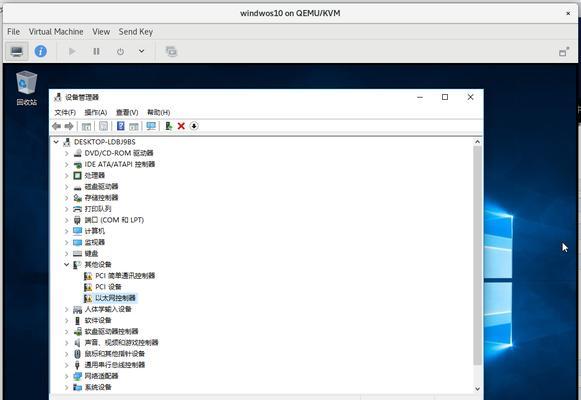Switch to fullscreen using top-right toolbar icon
The image size is (581, 400).
(564, 51)
